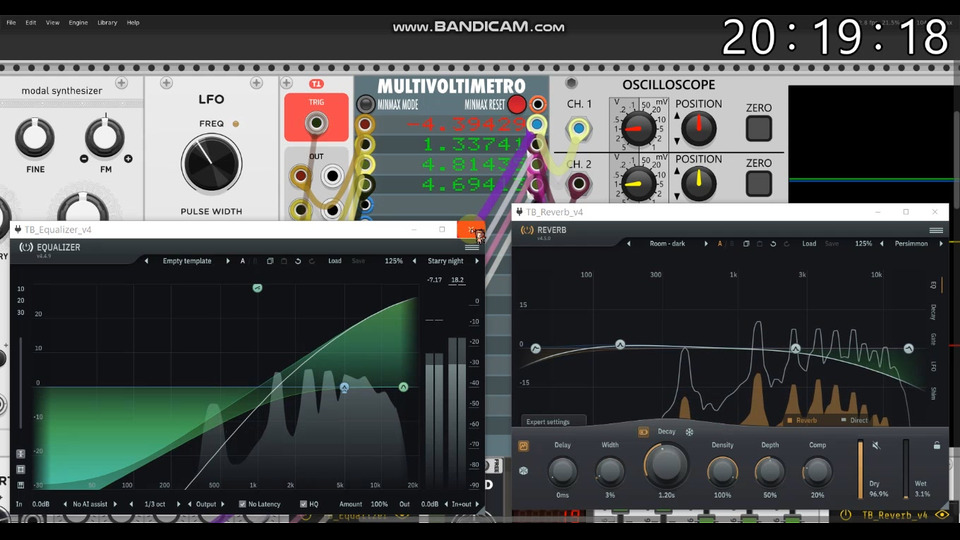
Task: Select next Reverb skin after Persimmon
Action: (x=941, y=244)
